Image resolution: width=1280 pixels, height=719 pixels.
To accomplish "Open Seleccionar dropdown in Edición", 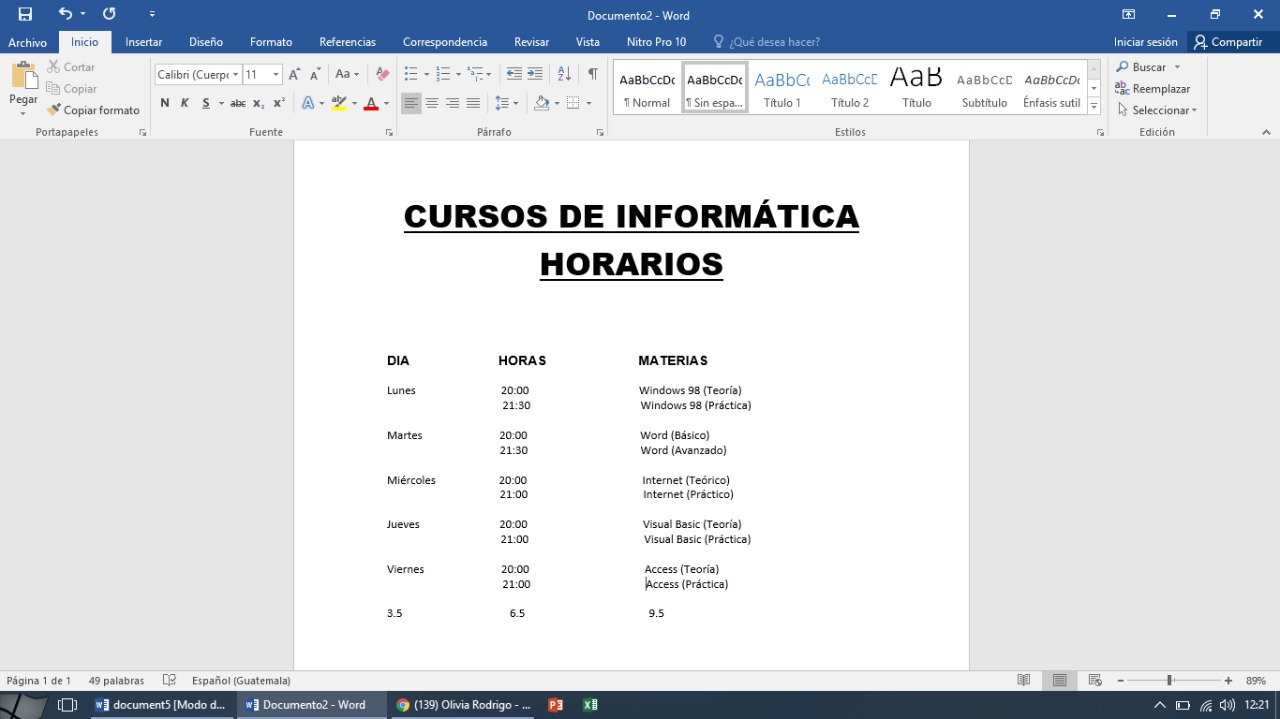I will pyautogui.click(x=1157, y=110).
